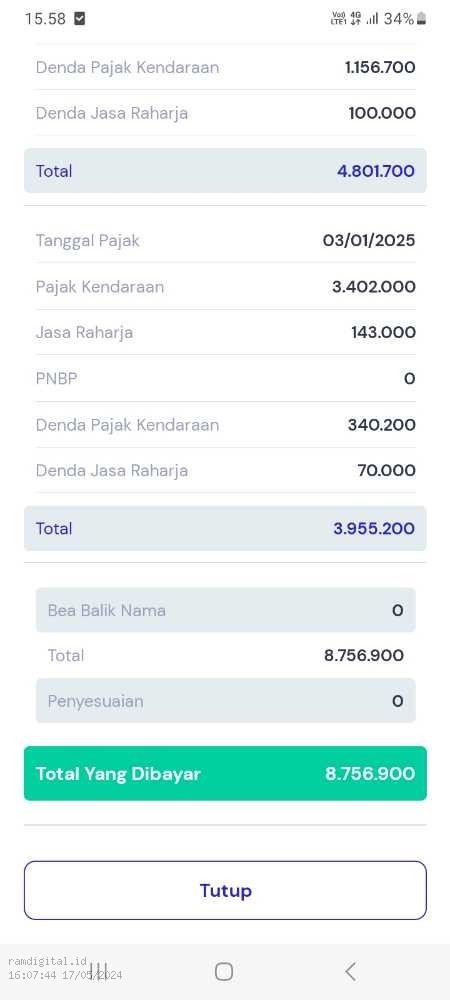
Task: Tap the recent apps navigation icon
Action: pos(98,971)
